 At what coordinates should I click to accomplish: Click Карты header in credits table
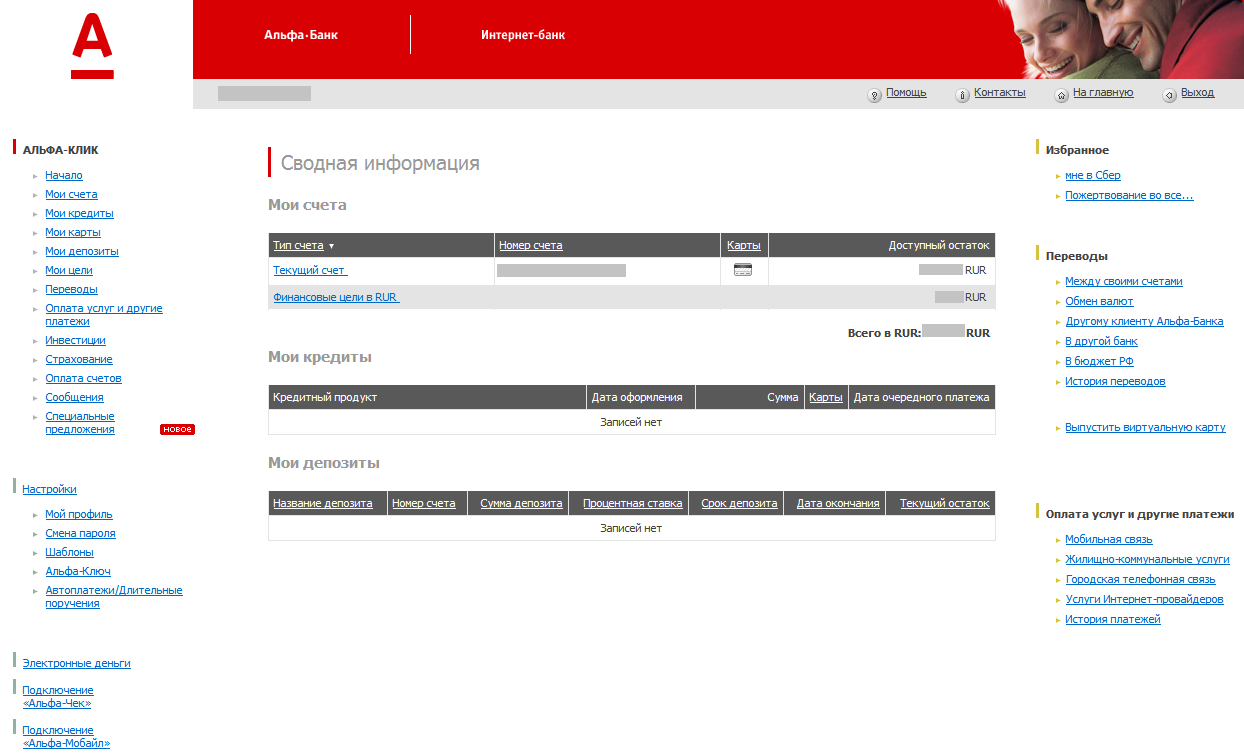(826, 397)
